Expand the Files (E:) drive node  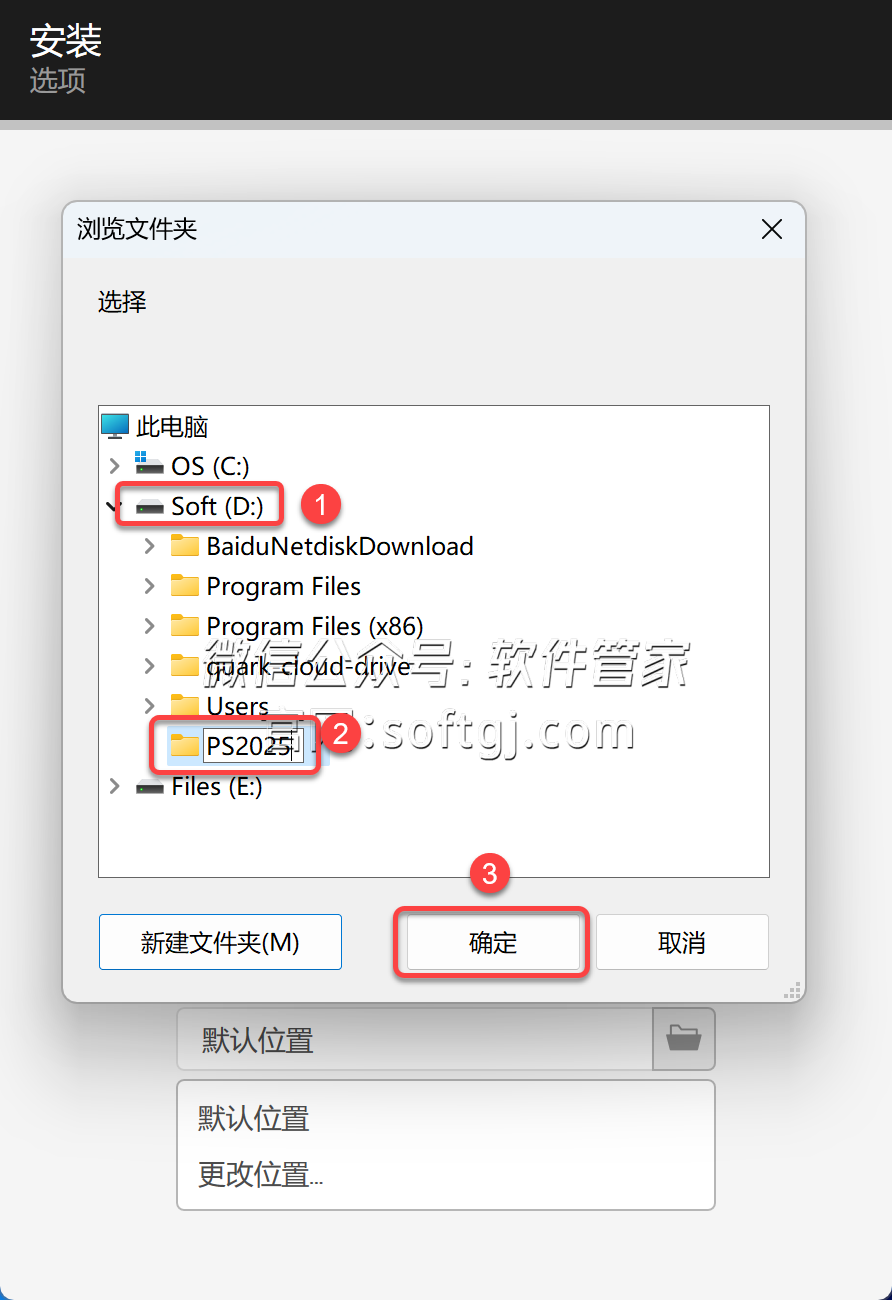(114, 787)
